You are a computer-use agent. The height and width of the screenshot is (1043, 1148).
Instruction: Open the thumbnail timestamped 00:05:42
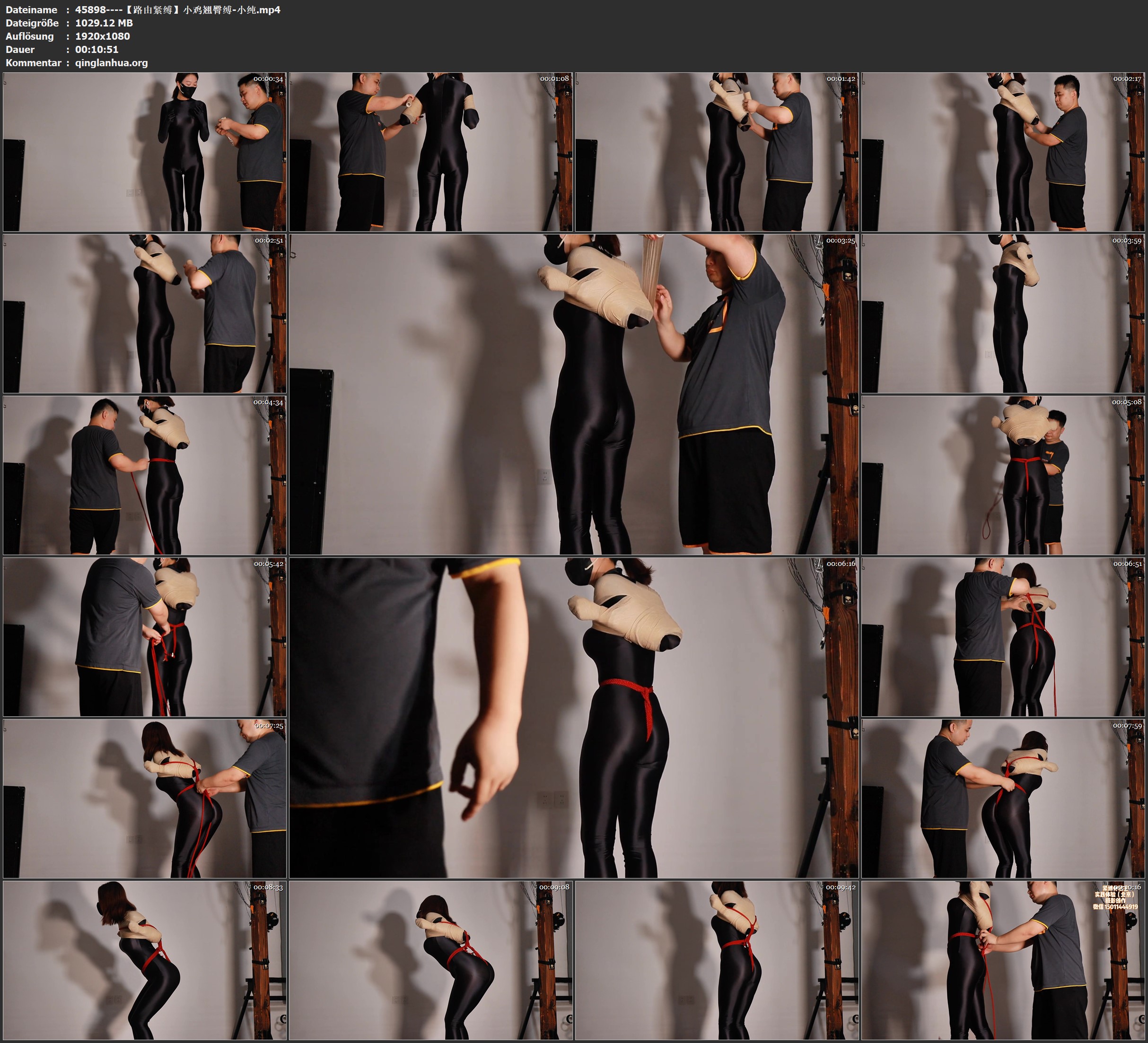click(x=145, y=637)
